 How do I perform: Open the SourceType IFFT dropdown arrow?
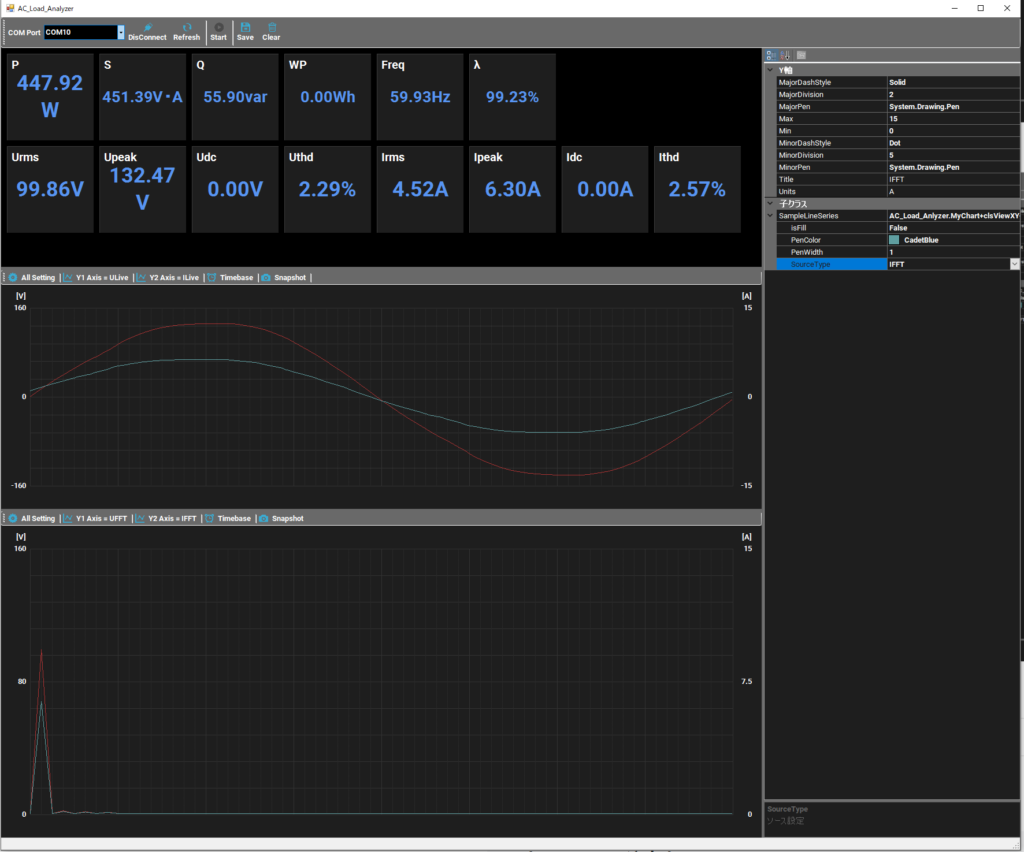tap(1014, 264)
